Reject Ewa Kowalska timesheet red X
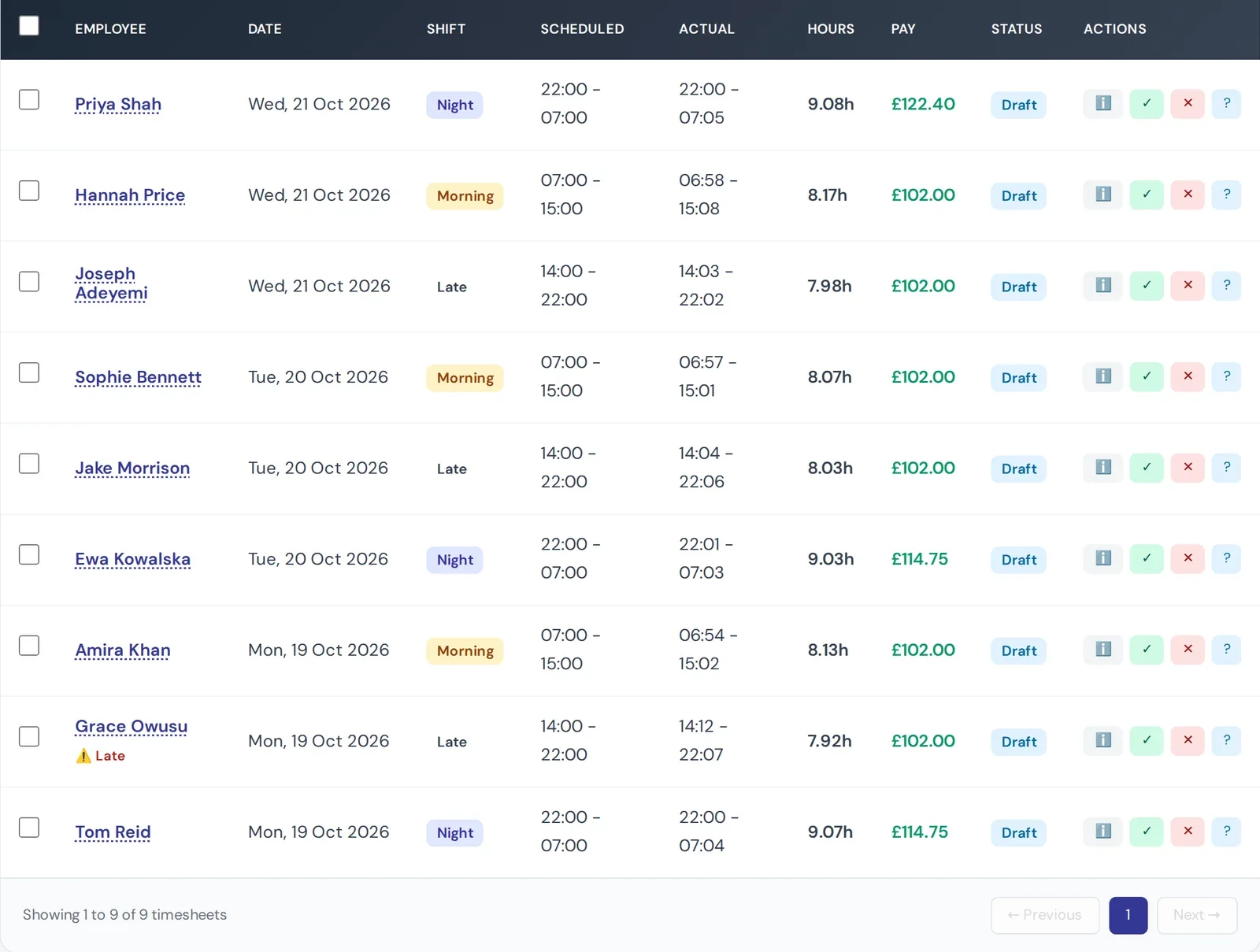This screenshot has width=1260, height=952. [x=1188, y=558]
